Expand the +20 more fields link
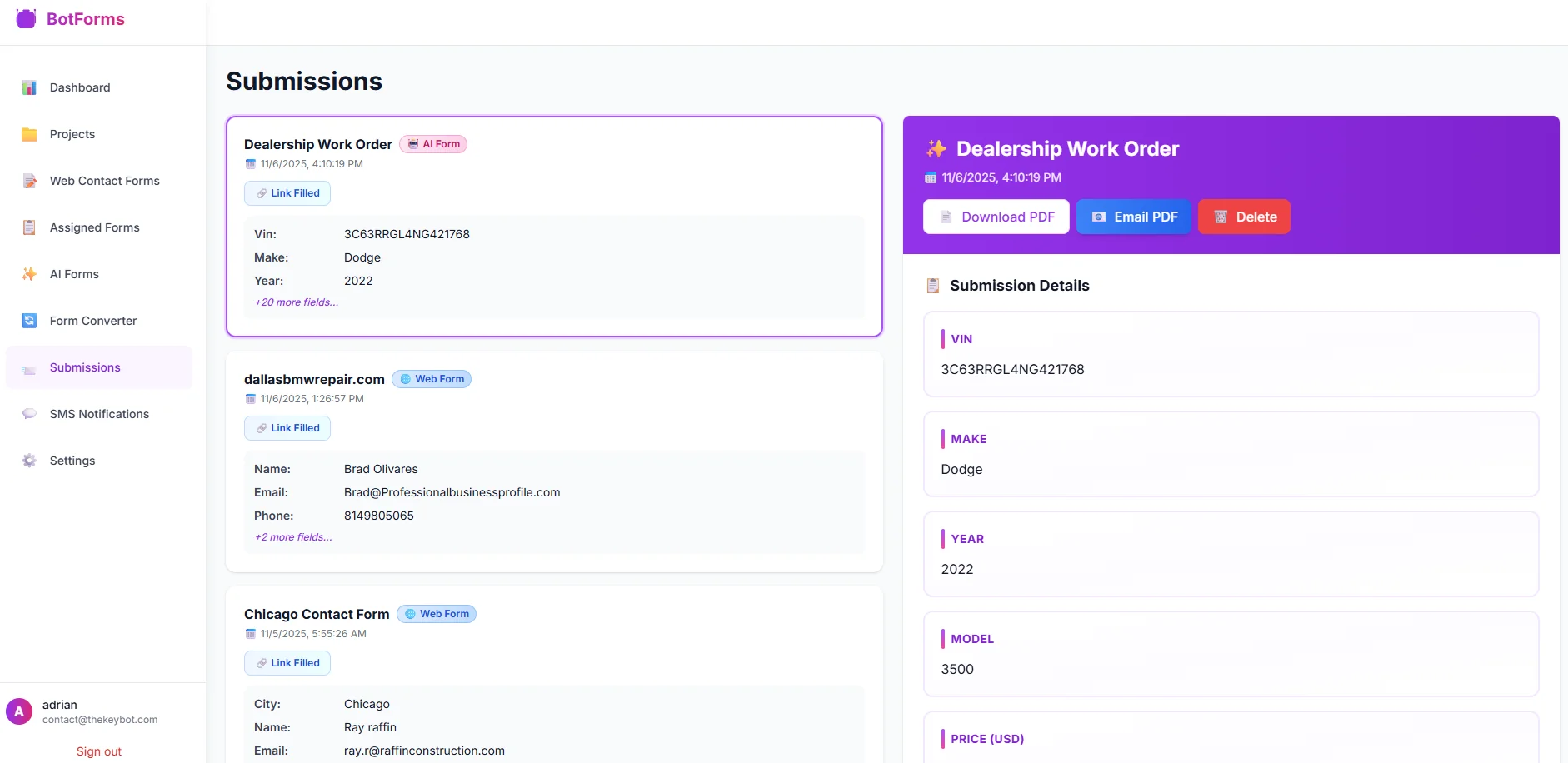 296,302
